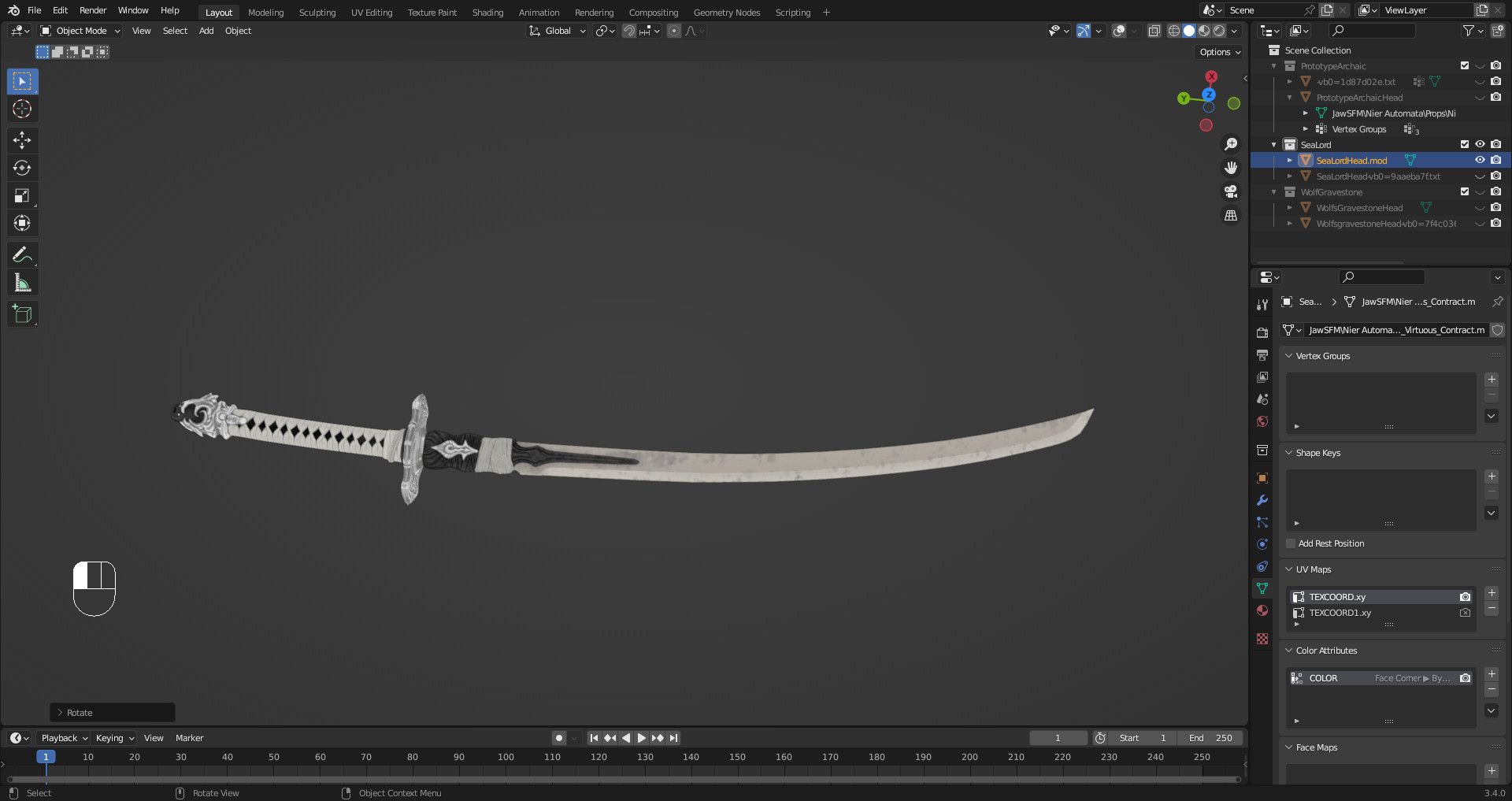Image resolution: width=1512 pixels, height=801 pixels.
Task: Select the Select Box tool
Action: 22,81
